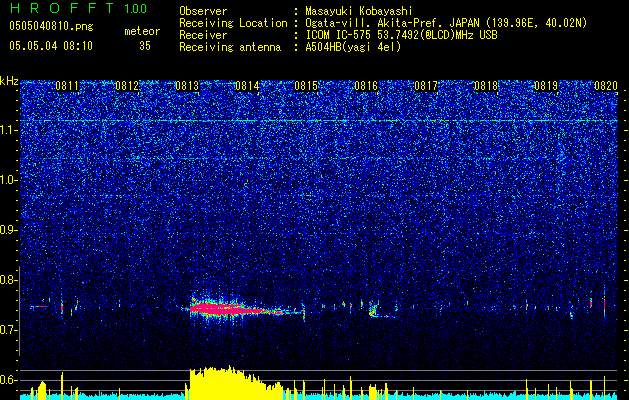Screen dimensions: 629x400
Task: Click the 0.8 frequency axis label
Action: coord(8,280)
